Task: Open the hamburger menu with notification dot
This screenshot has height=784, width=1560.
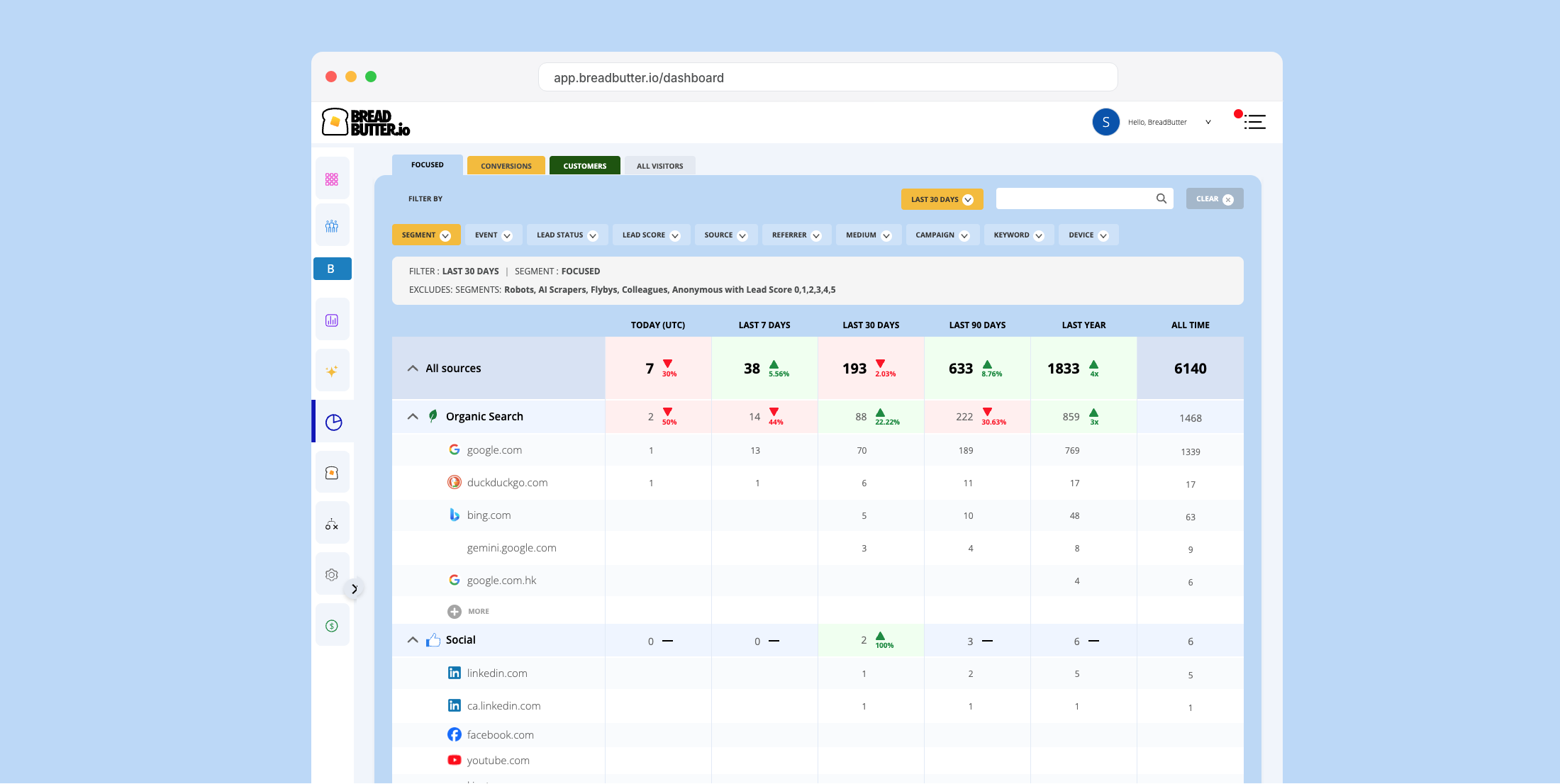Action: pos(1254,122)
